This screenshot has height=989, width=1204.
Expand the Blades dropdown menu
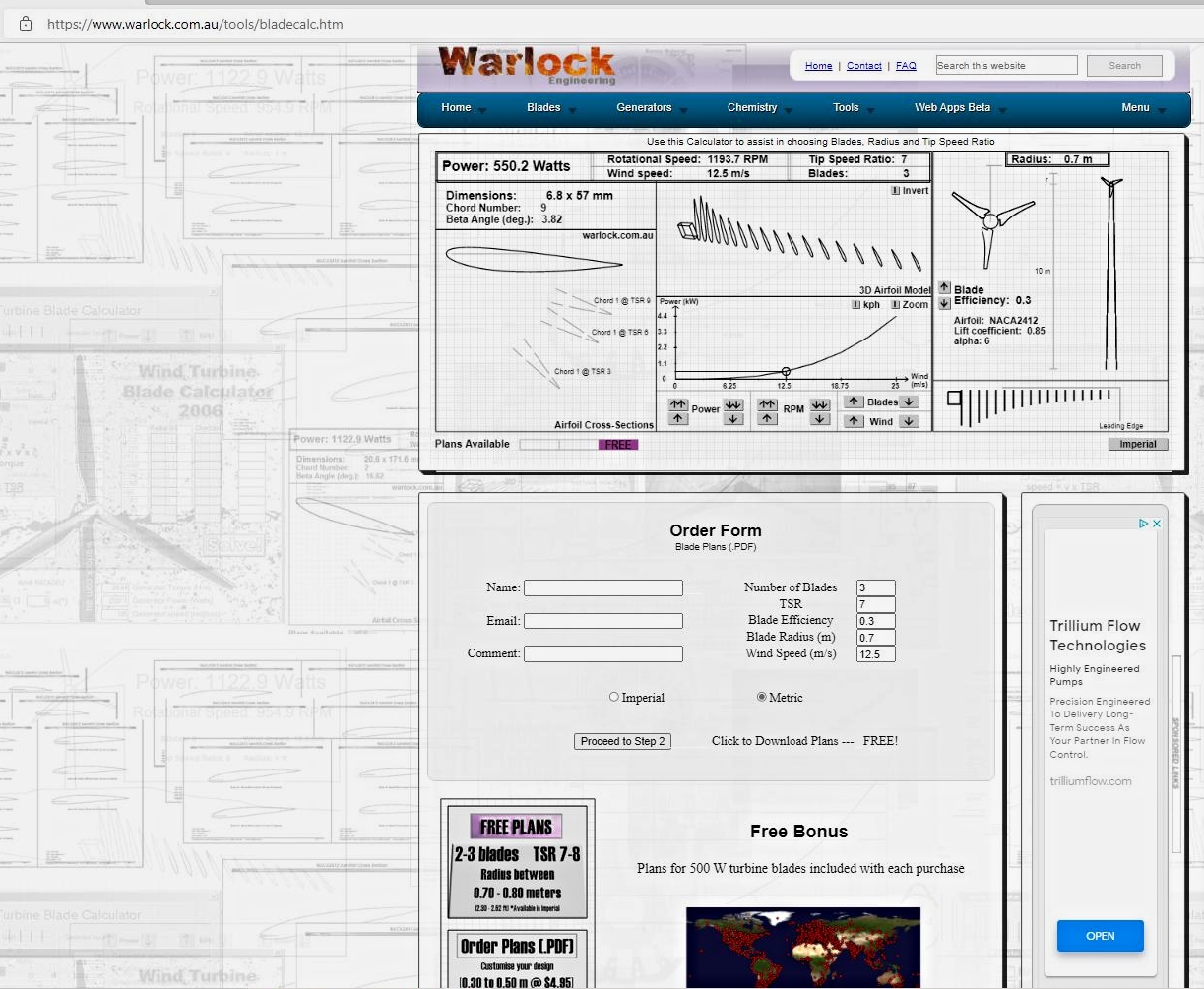click(x=551, y=108)
